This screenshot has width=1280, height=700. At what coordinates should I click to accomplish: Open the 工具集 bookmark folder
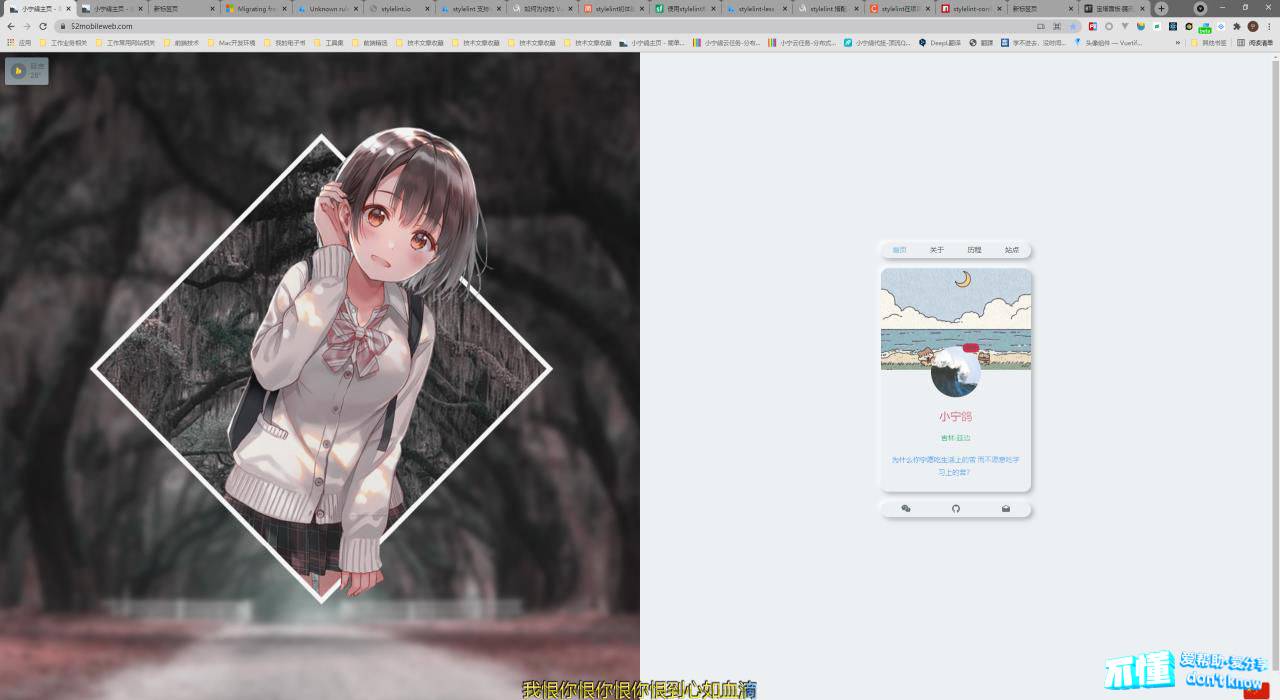click(x=329, y=43)
